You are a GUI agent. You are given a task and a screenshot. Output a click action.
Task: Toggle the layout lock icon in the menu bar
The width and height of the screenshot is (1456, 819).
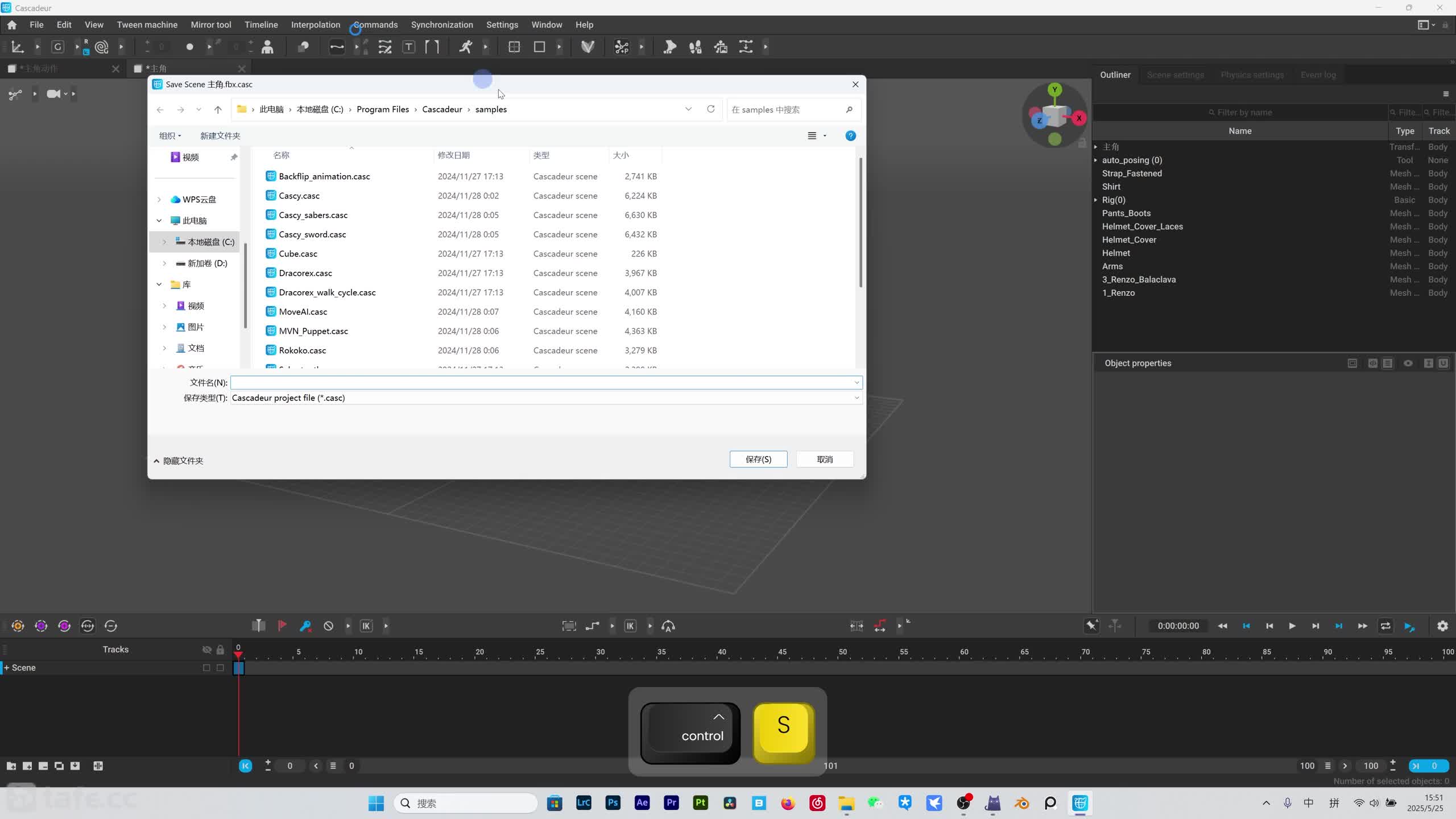pyautogui.click(x=1445, y=25)
